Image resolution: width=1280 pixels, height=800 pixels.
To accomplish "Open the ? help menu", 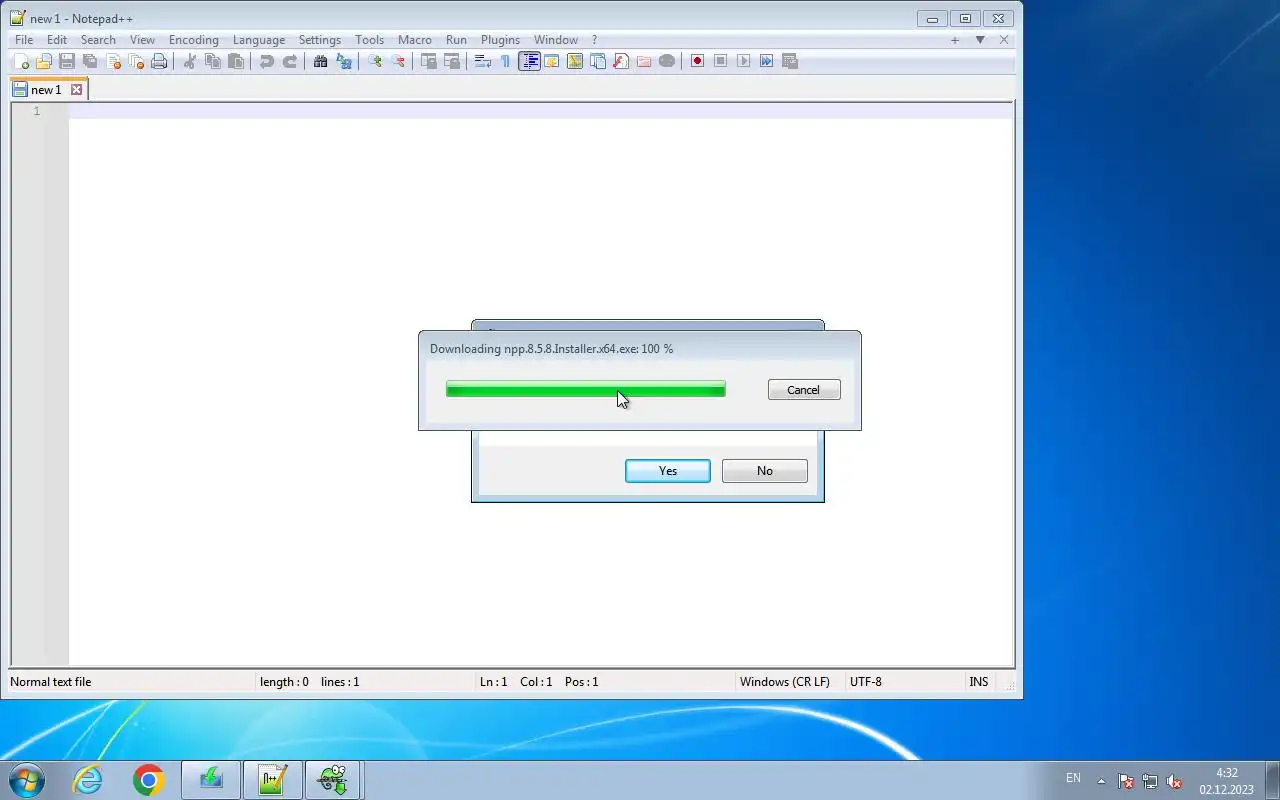I will point(594,40).
